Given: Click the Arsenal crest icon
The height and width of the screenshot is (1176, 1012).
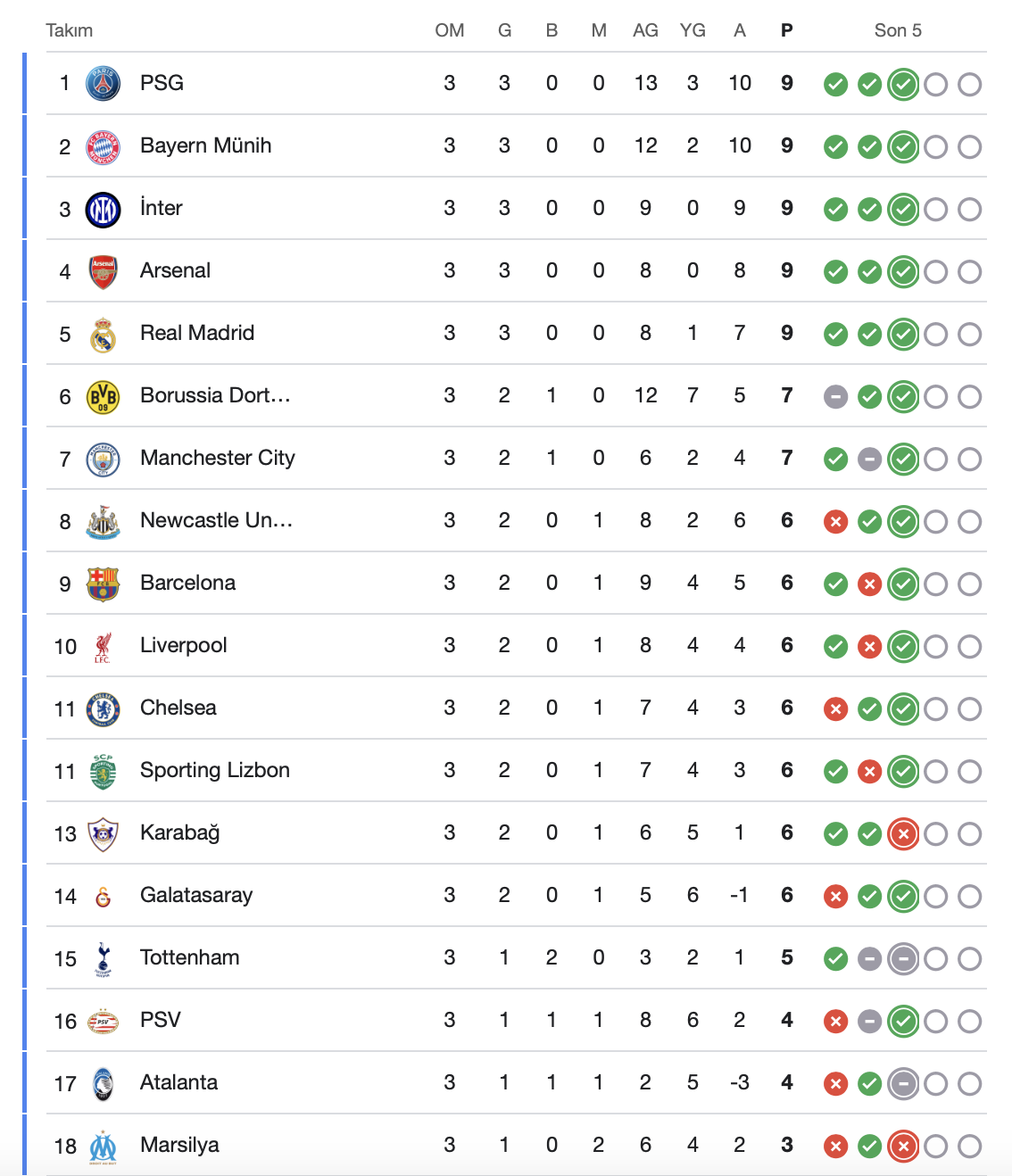Looking at the screenshot, I should pyautogui.click(x=103, y=272).
